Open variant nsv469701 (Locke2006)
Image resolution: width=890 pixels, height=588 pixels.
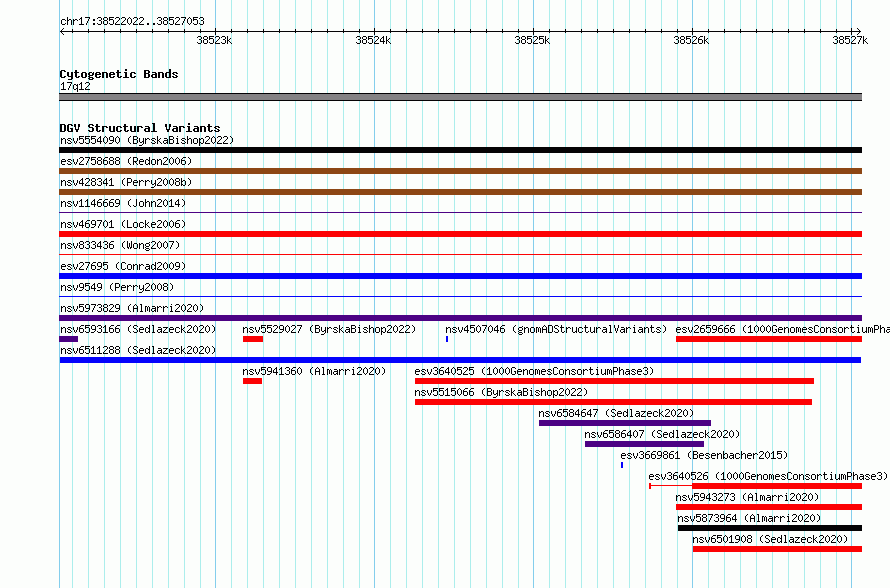click(123, 224)
